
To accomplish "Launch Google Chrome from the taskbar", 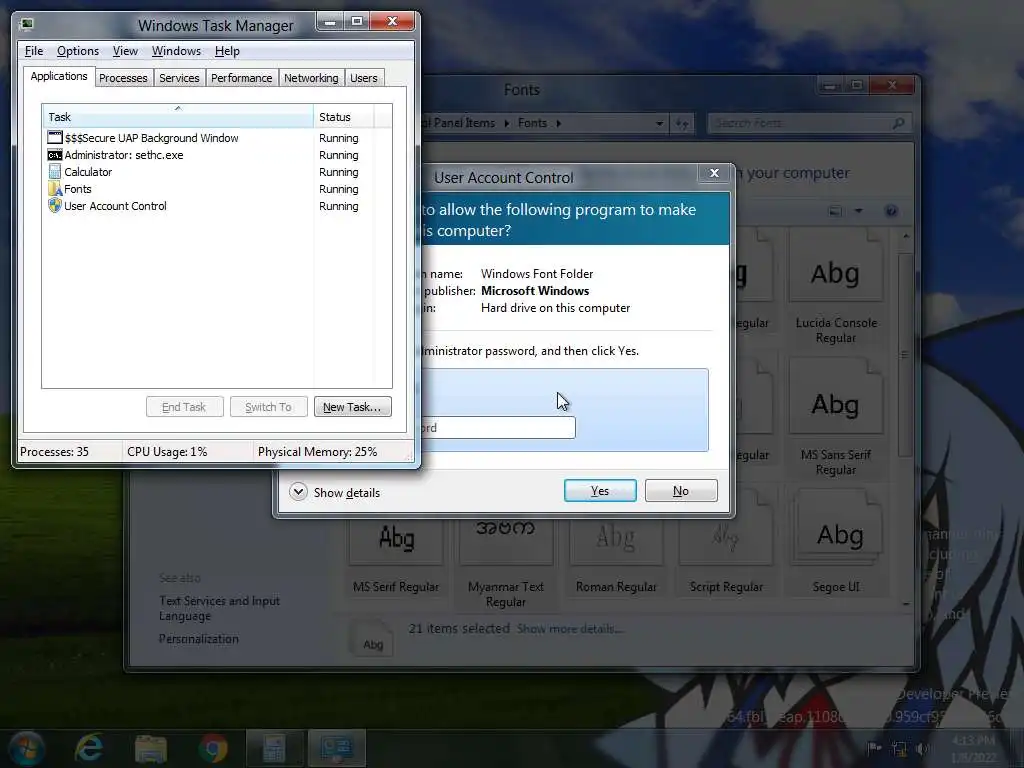I will (x=213, y=748).
